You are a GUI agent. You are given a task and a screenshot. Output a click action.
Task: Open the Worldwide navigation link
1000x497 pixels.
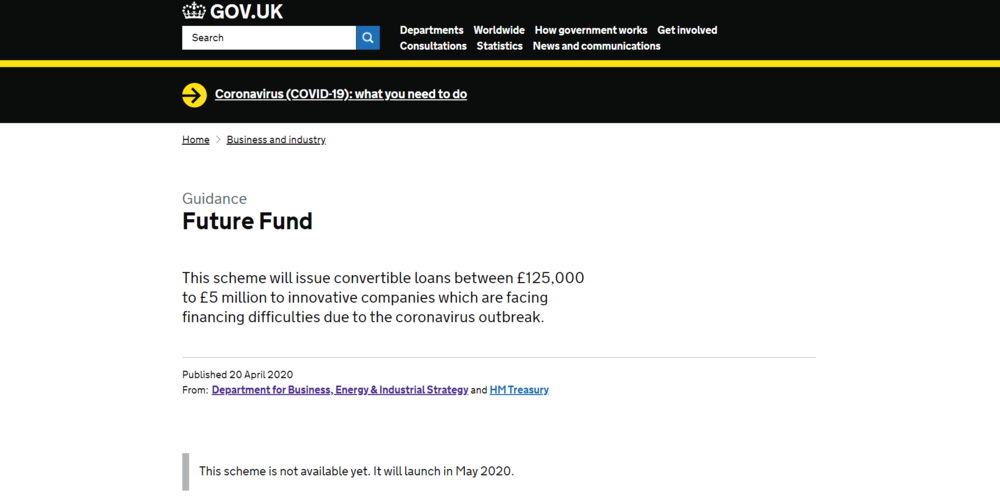pos(499,30)
